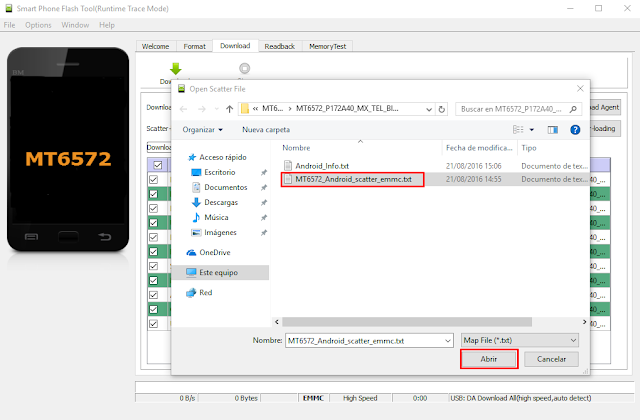Go forward with the dialog forward arrow
640x420 pixels.
[x=202, y=109]
